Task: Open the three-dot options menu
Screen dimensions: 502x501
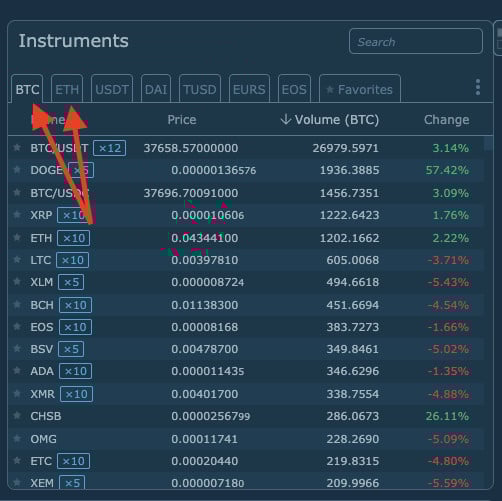Action: coord(478,87)
